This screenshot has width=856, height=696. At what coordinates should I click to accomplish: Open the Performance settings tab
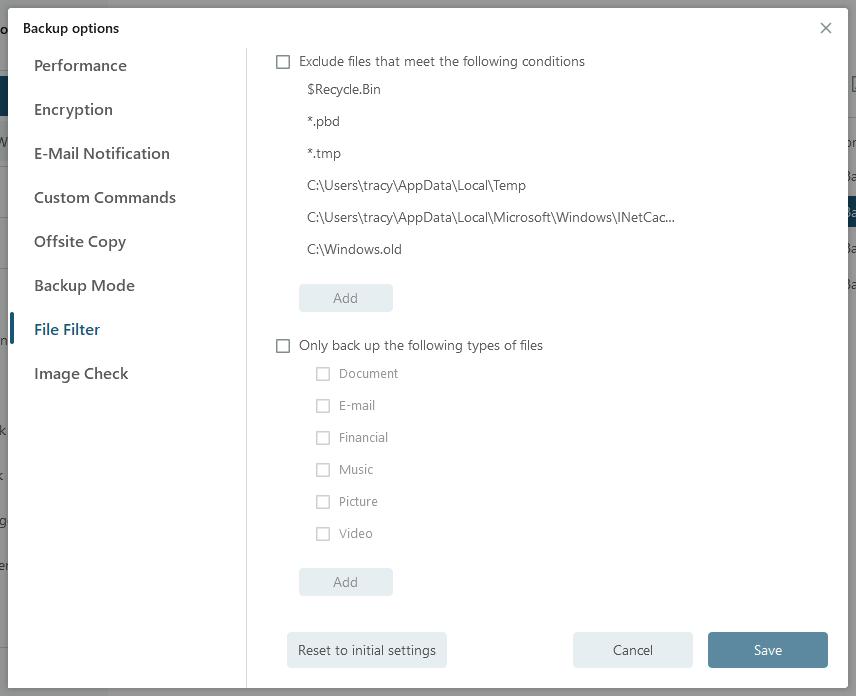tap(80, 66)
